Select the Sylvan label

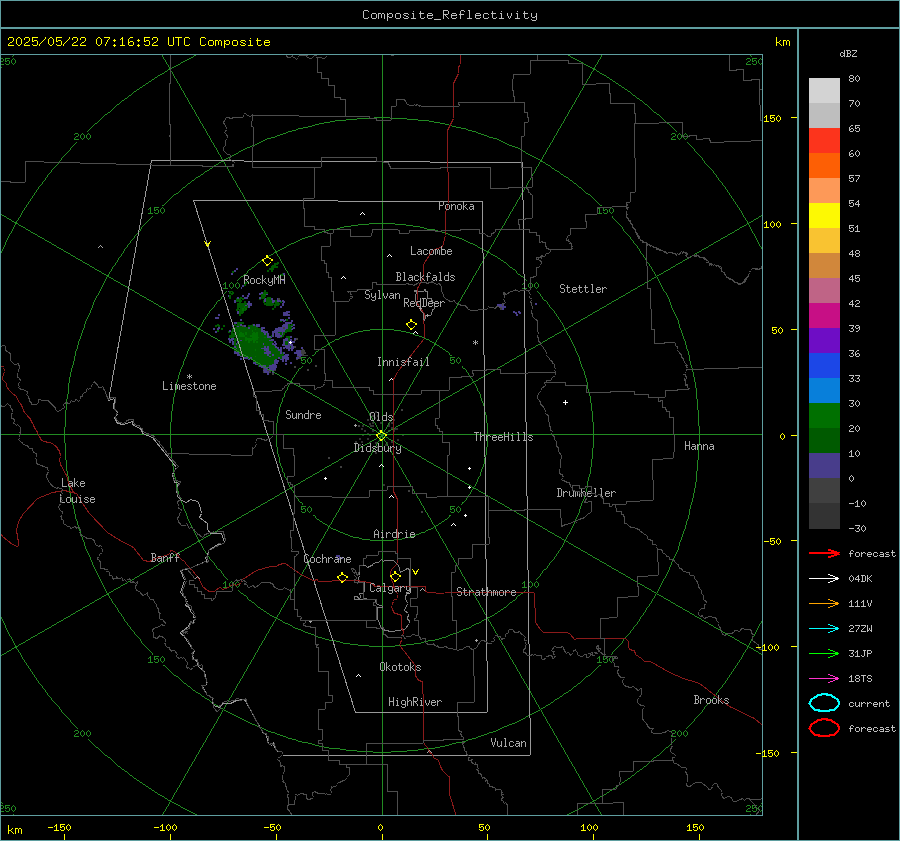coord(382,295)
